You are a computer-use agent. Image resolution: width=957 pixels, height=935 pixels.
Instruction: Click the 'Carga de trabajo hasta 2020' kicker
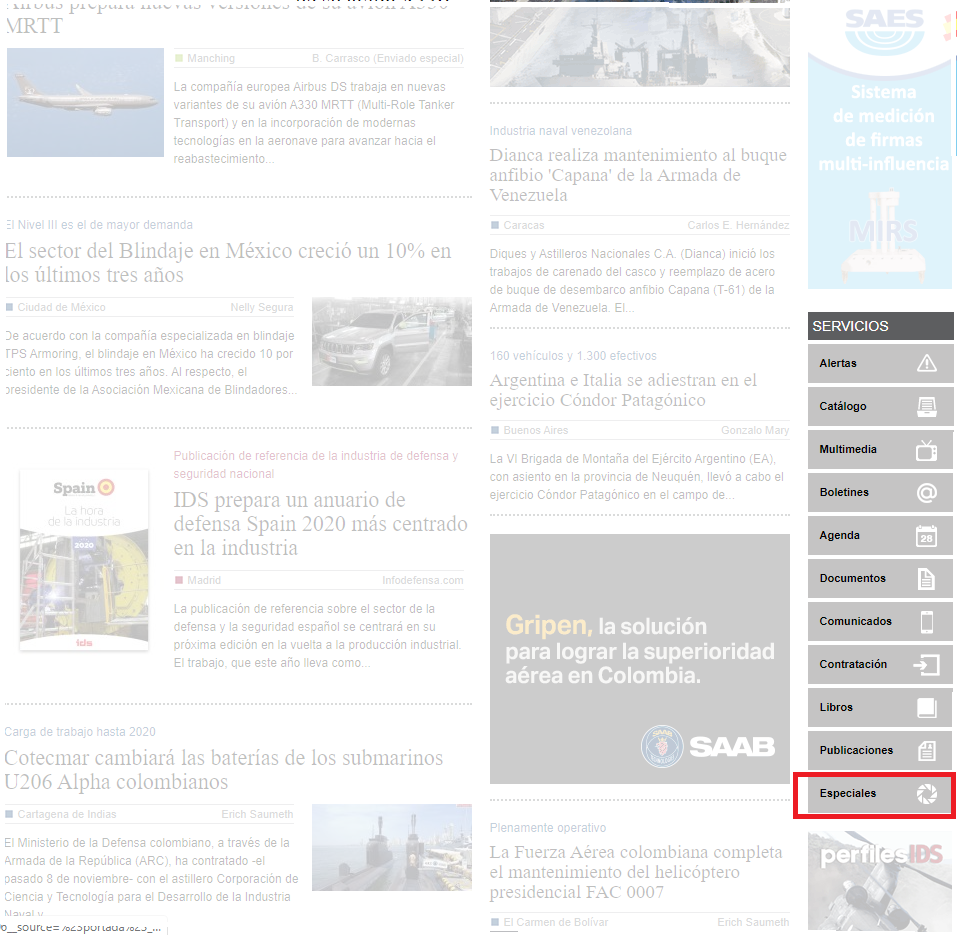click(80, 732)
